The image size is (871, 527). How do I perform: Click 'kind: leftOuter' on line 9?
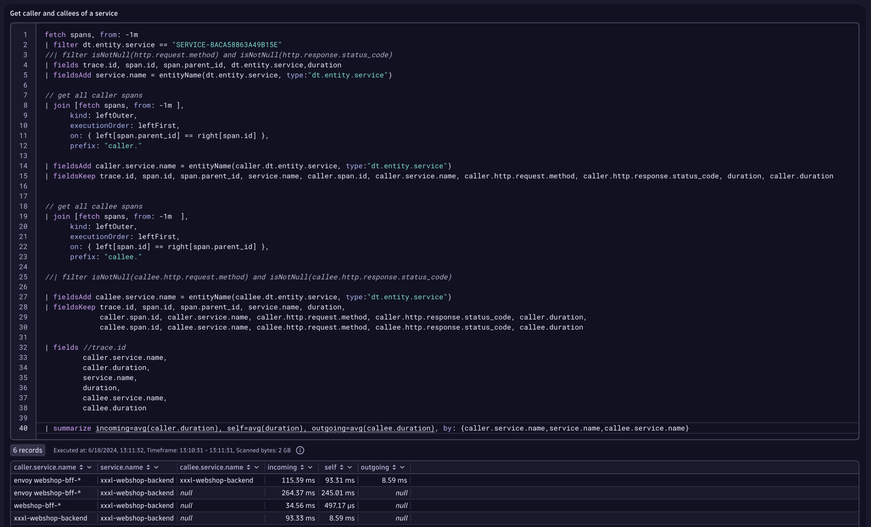[x=103, y=116]
